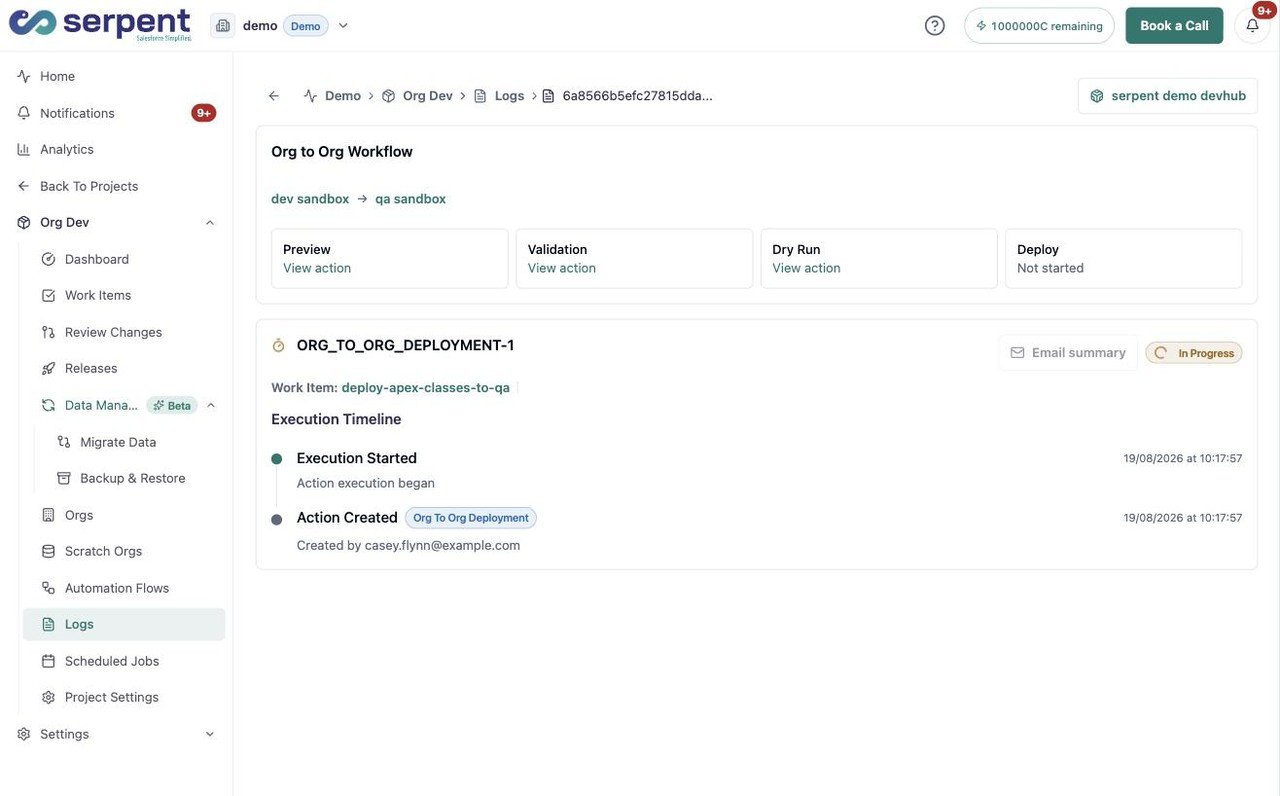1280x796 pixels.
Task: Click View action under Dry Run
Action: click(x=806, y=268)
